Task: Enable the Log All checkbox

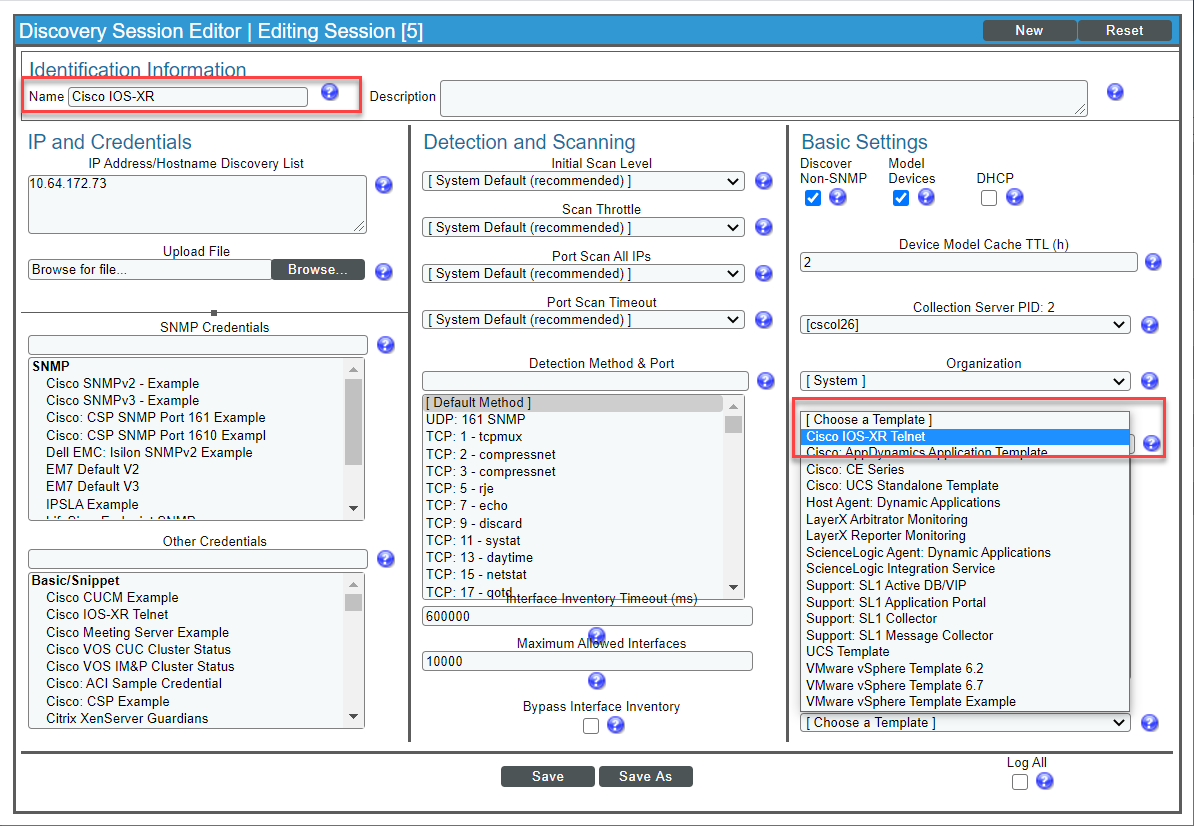Action: coord(1020,782)
